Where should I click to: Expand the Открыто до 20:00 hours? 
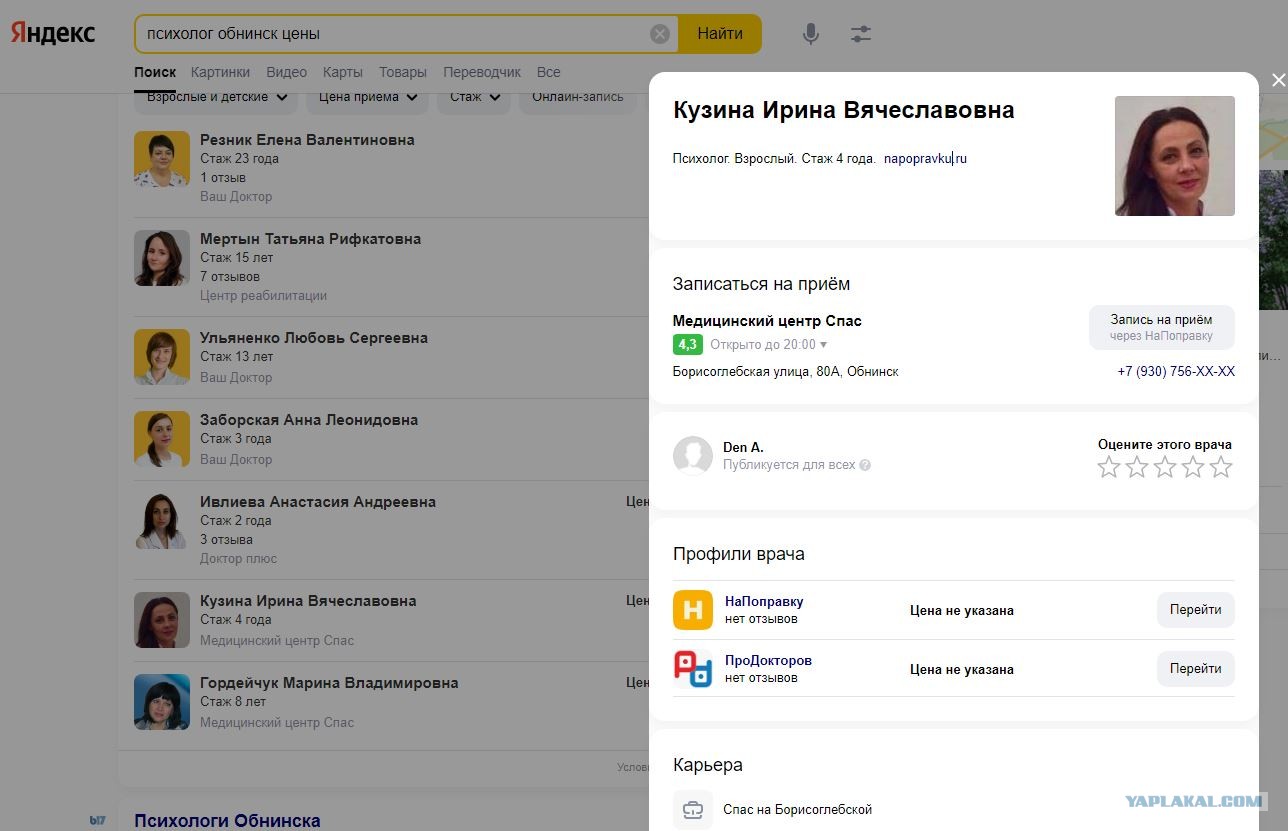coord(769,345)
